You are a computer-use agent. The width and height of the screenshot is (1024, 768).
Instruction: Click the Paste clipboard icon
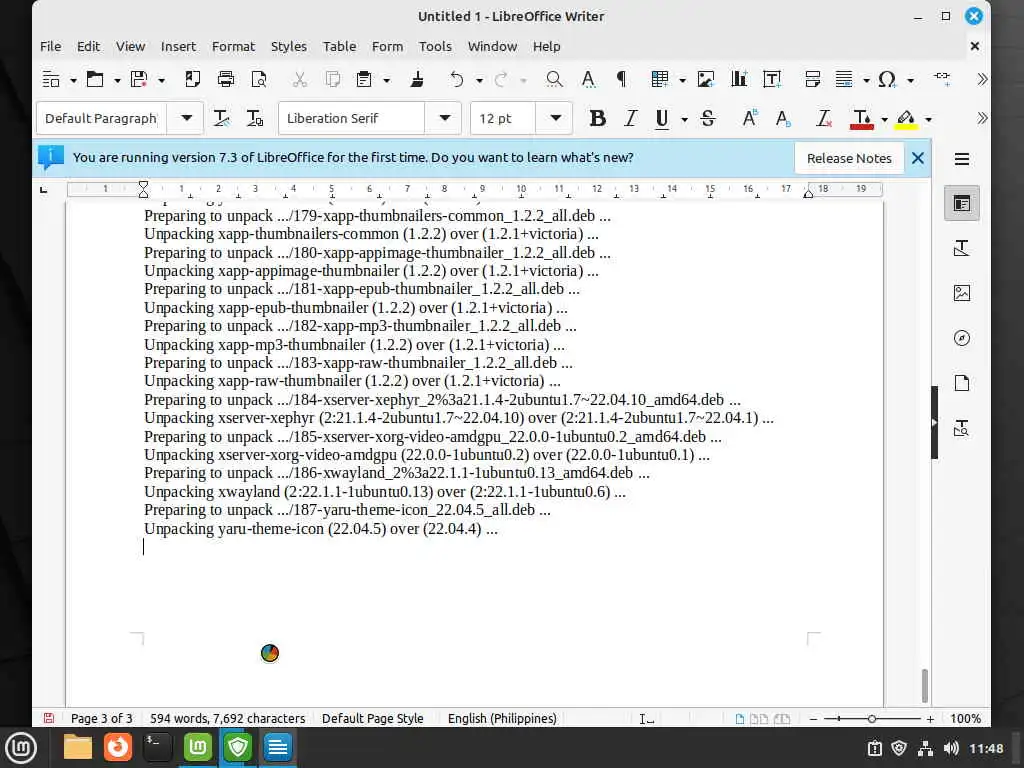tap(364, 80)
